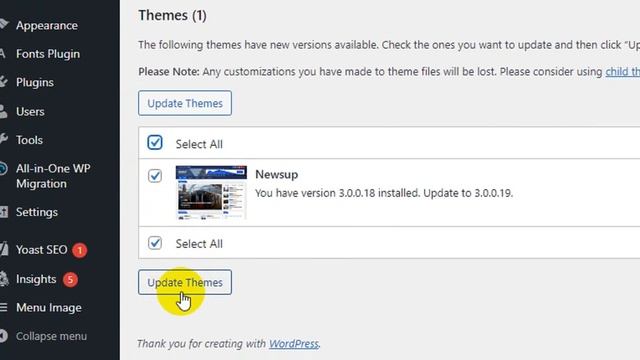The height and width of the screenshot is (360, 640).
Task: Uncheck the bottom Select All checkbox
Action: pyautogui.click(x=155, y=243)
